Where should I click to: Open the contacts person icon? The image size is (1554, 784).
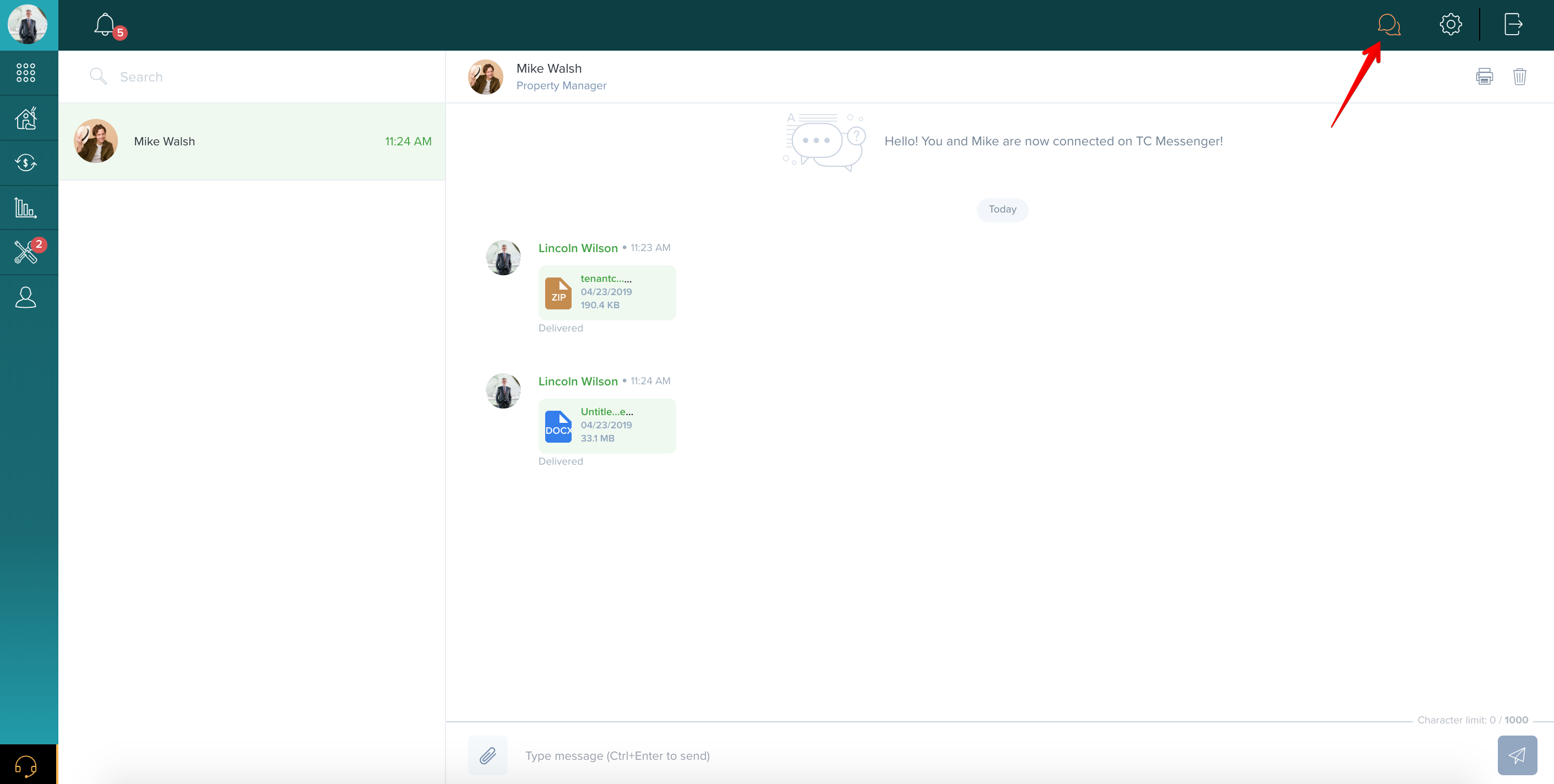tap(26, 297)
